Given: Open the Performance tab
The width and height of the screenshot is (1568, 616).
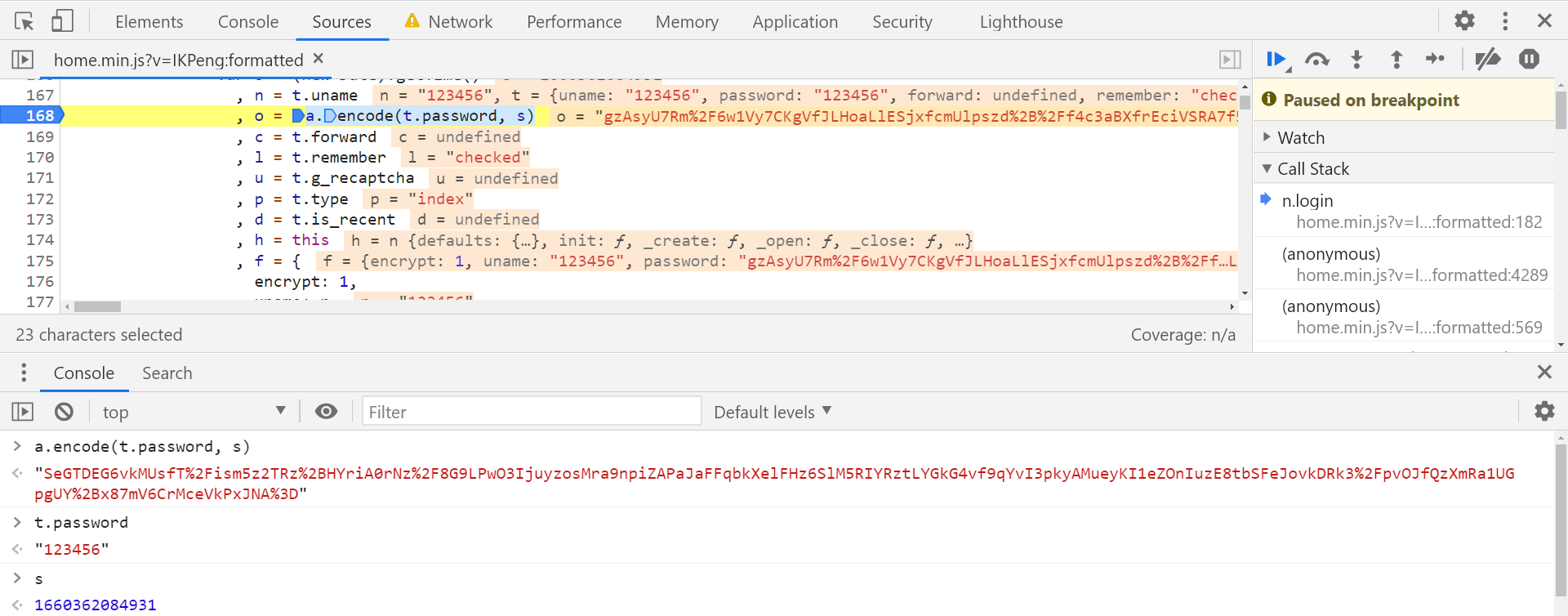Looking at the screenshot, I should pos(574,22).
